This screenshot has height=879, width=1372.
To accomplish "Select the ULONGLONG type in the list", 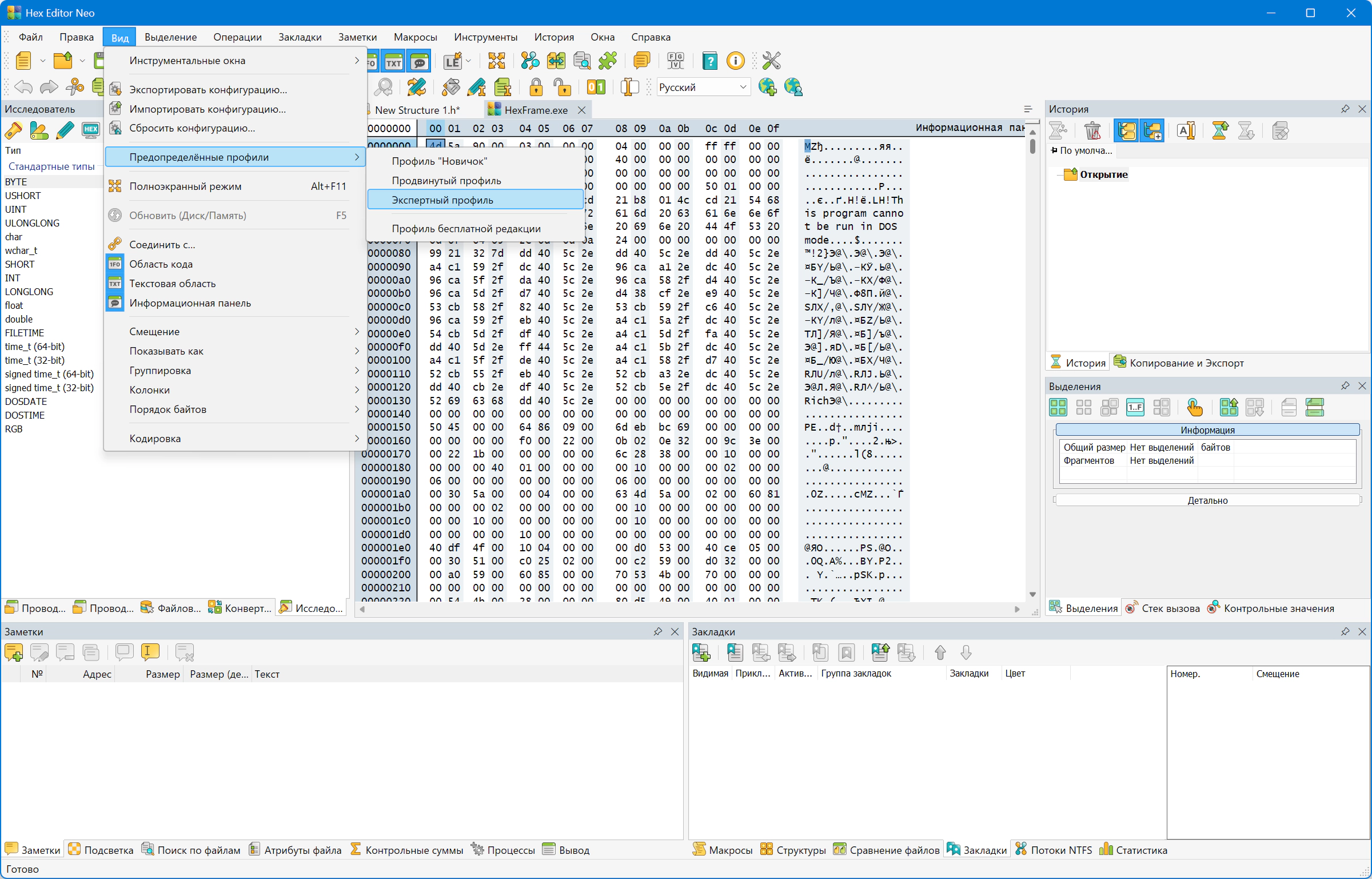I will (32, 223).
